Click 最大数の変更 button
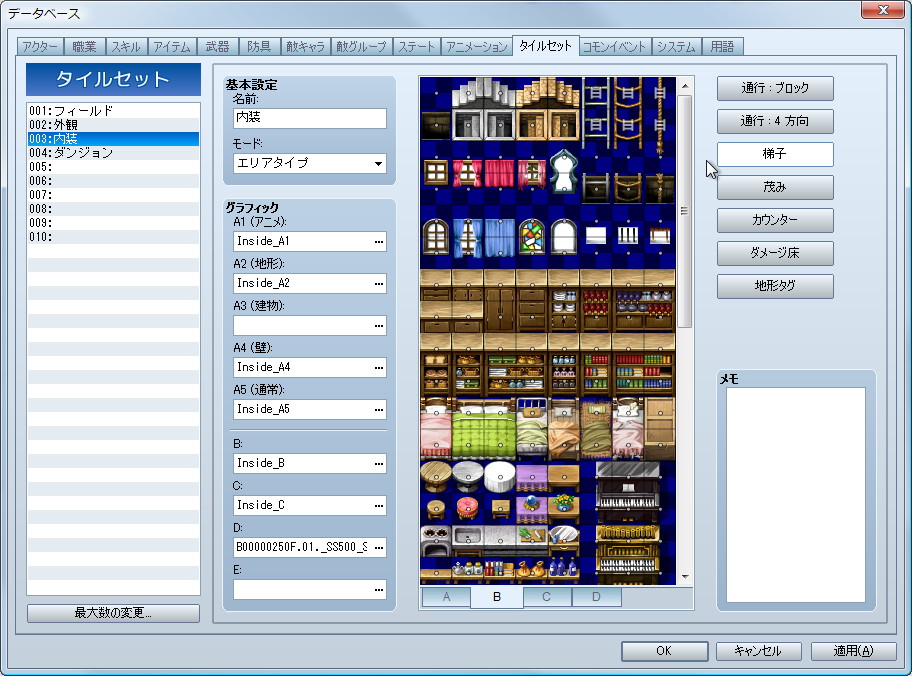 click(113, 613)
